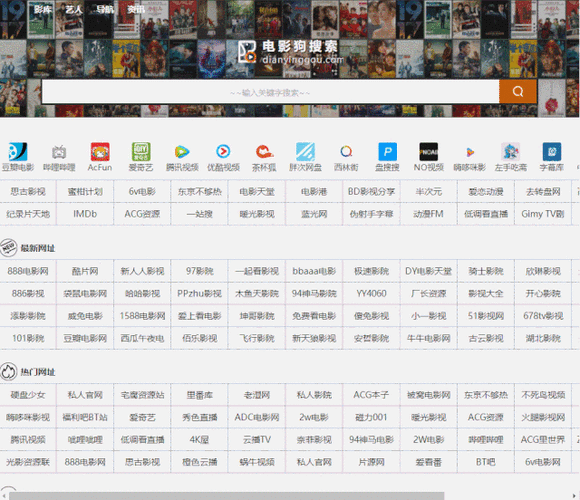Focus the keyword search input box
580x500 pixels.
(x=270, y=91)
